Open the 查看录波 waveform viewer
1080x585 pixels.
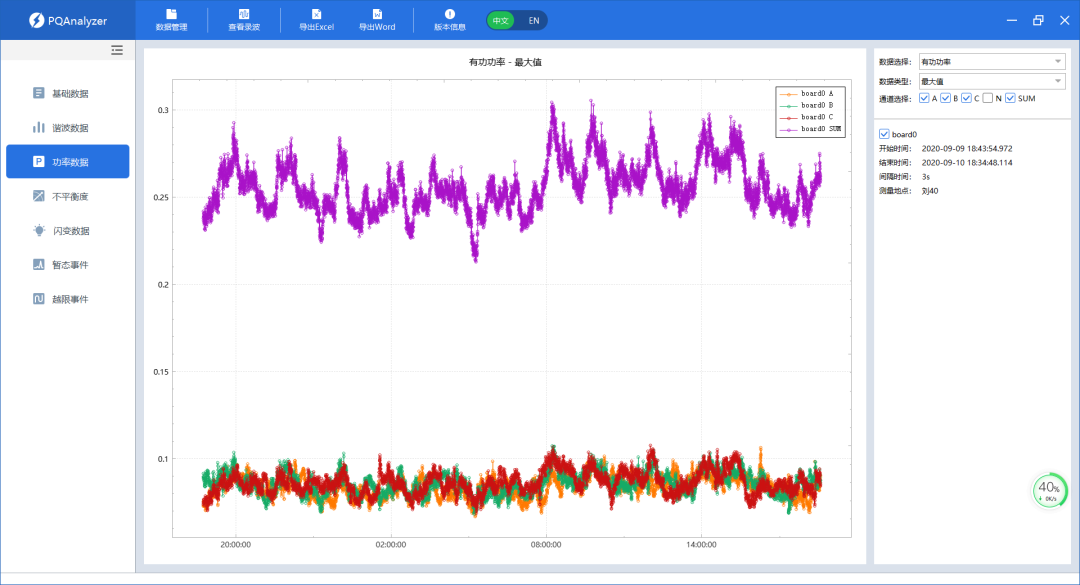(x=244, y=20)
